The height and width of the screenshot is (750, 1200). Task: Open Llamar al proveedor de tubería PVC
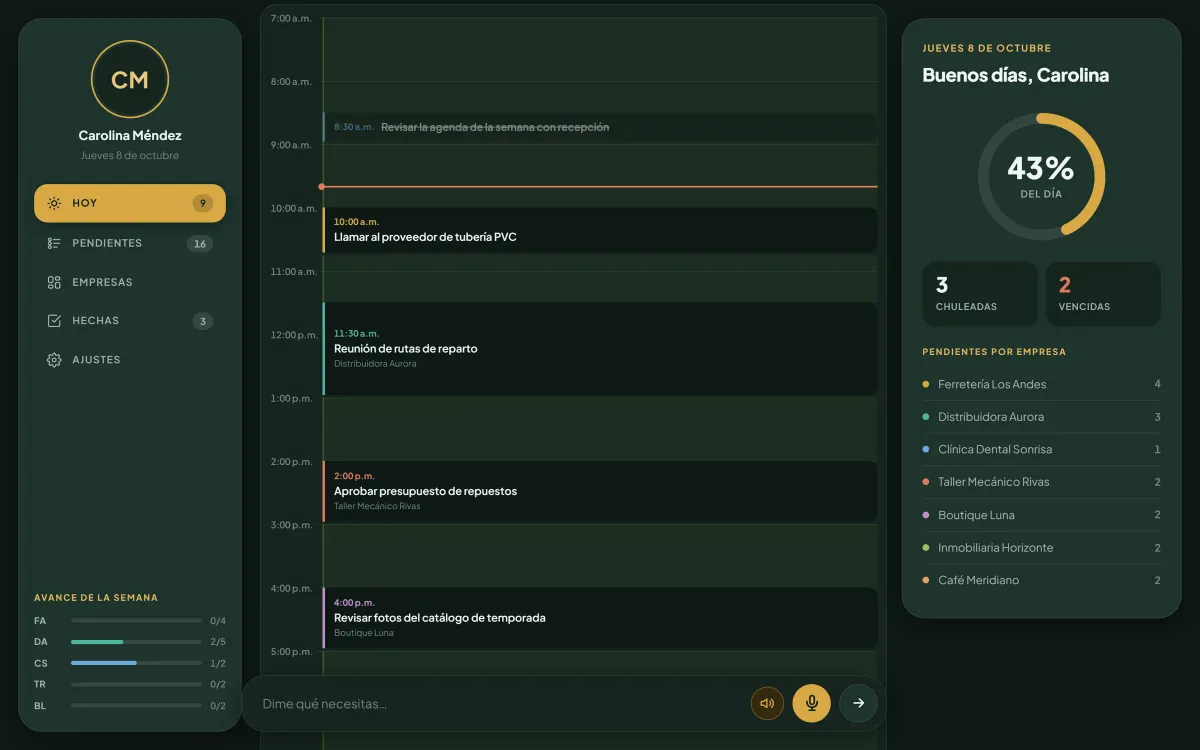pos(600,230)
